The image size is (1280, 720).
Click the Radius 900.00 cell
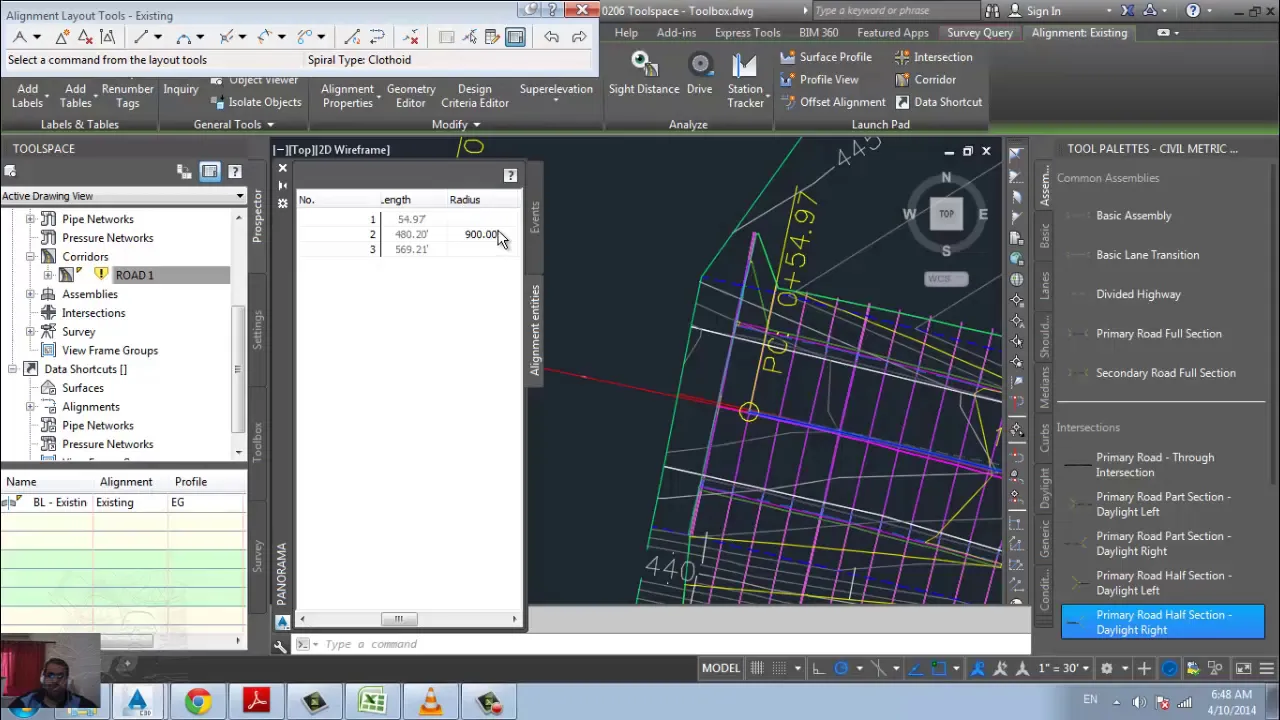tap(482, 234)
